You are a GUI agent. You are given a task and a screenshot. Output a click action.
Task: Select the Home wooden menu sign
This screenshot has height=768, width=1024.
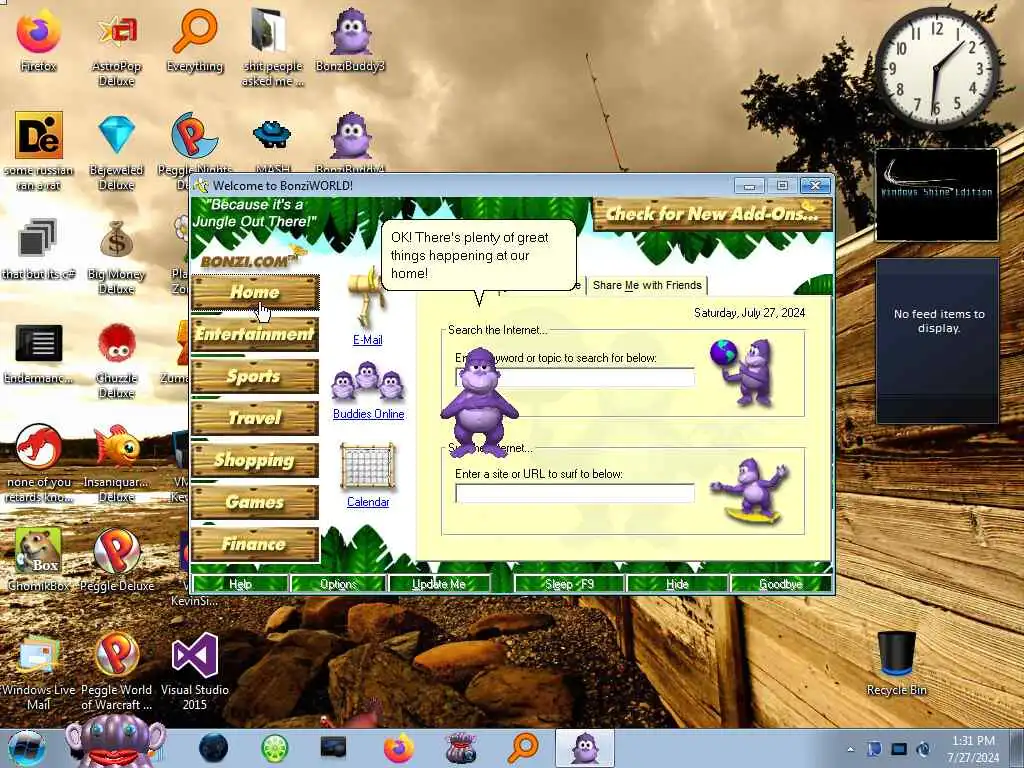[255, 292]
